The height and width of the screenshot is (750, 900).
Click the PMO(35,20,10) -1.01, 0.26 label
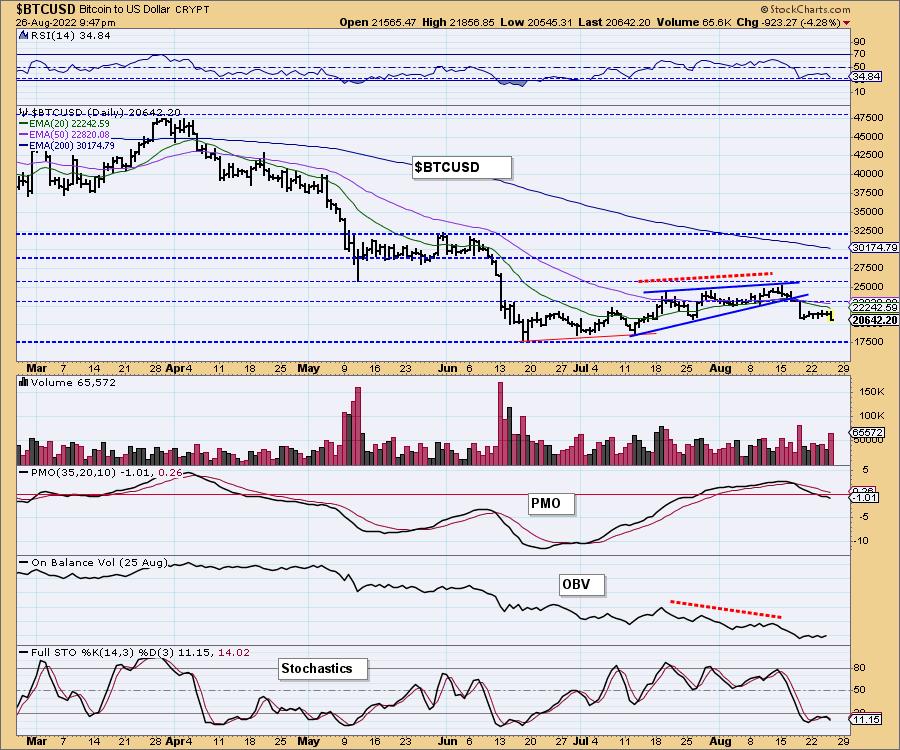tap(106, 473)
